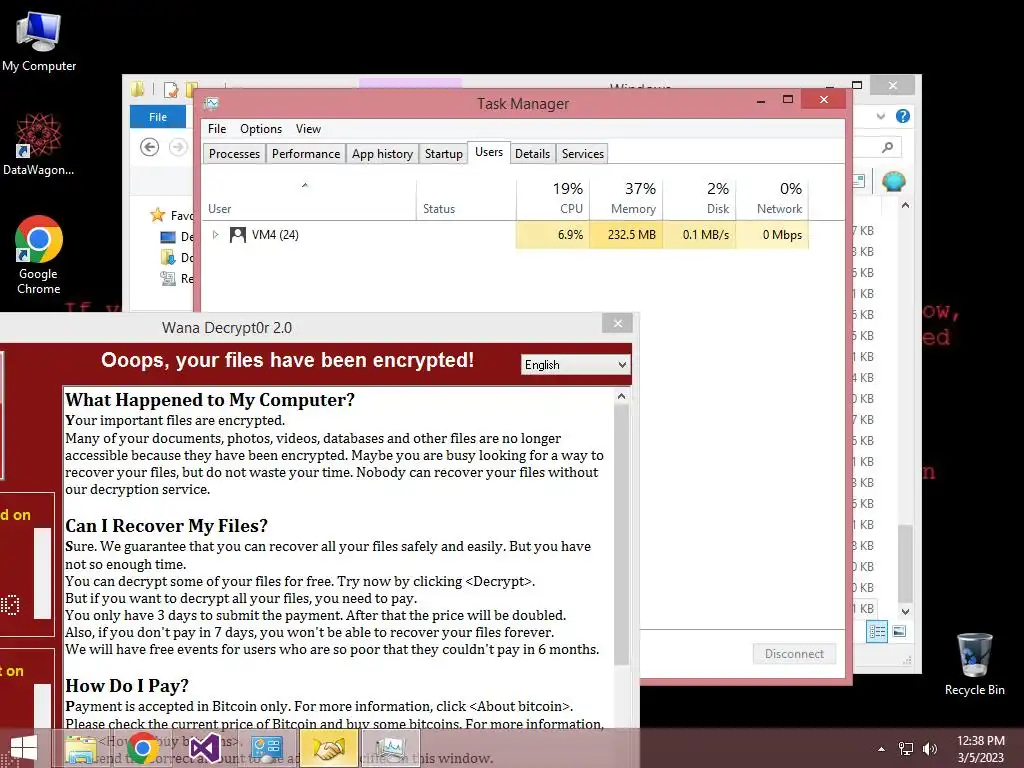Image resolution: width=1024 pixels, height=768 pixels.
Task: Show hidden tray icons arrow
Action: pyautogui.click(x=882, y=749)
